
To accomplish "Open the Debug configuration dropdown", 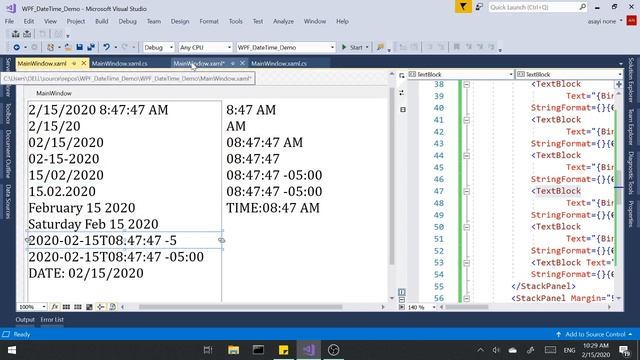I will click(158, 47).
